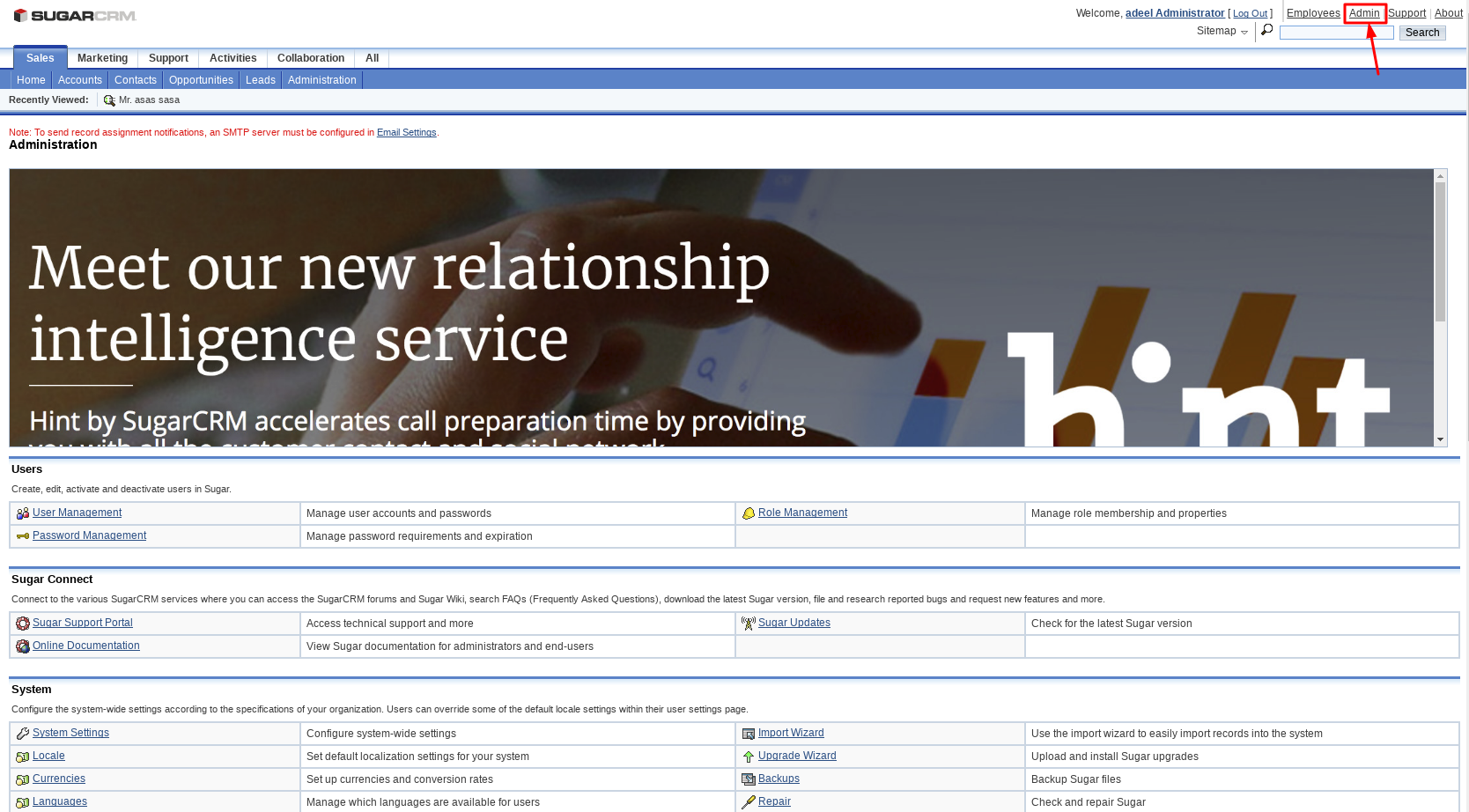Screen dimensions: 1469x812
Task: Click the Log Out link
Action: coord(1251,14)
